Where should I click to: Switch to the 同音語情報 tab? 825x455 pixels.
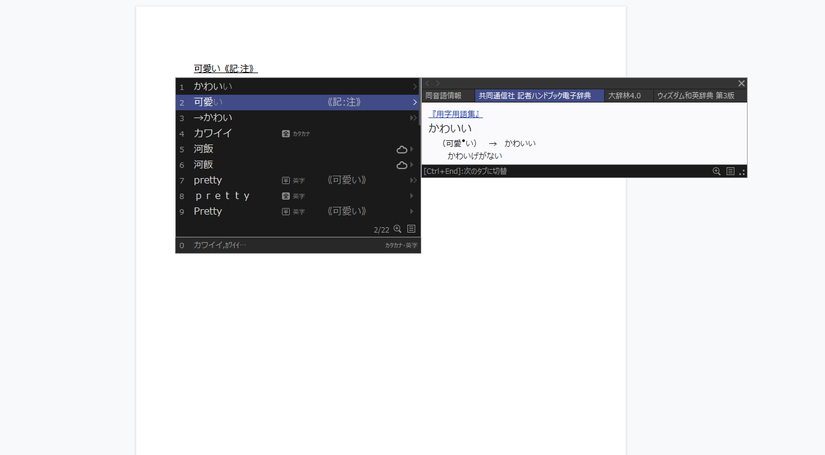443,96
